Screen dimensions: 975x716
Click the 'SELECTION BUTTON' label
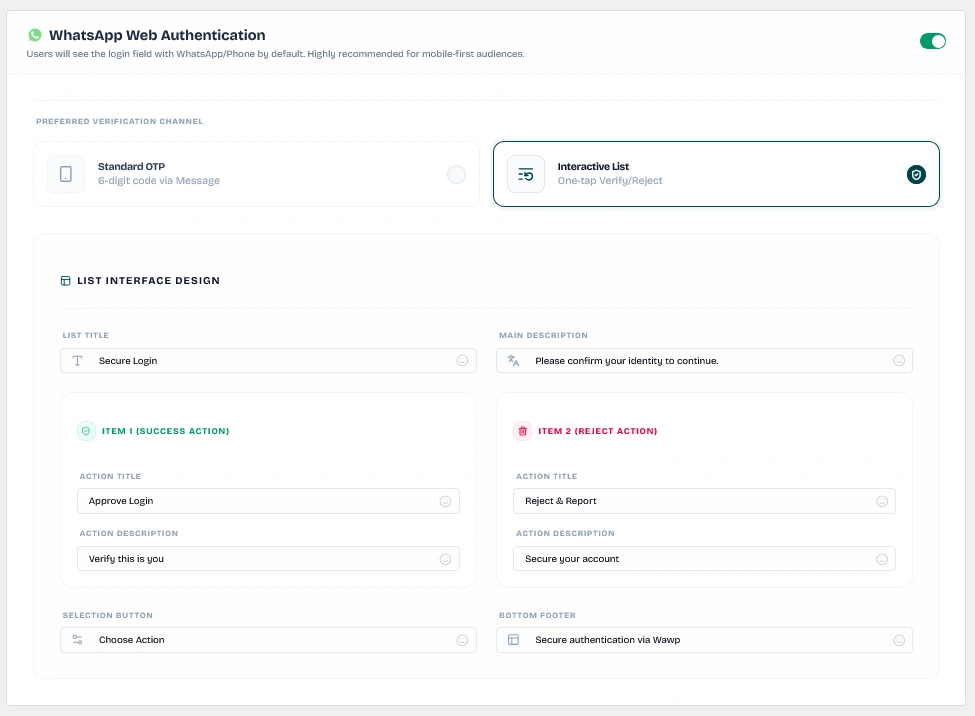(x=108, y=615)
